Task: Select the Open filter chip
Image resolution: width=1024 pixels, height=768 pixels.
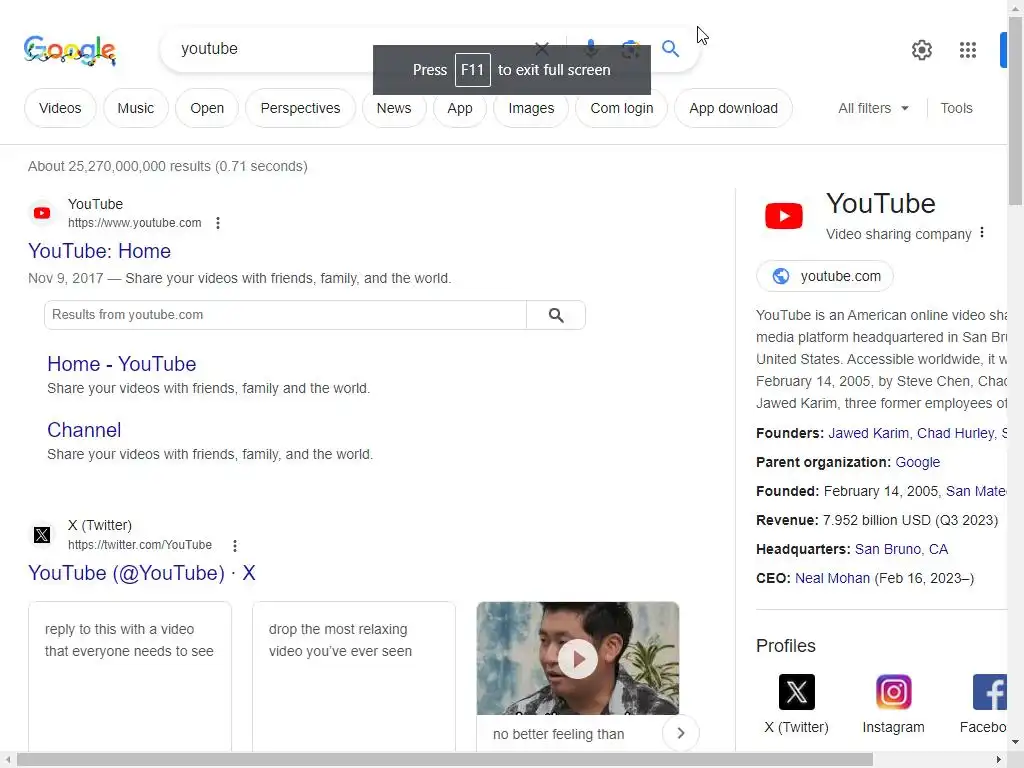Action: pos(207,108)
